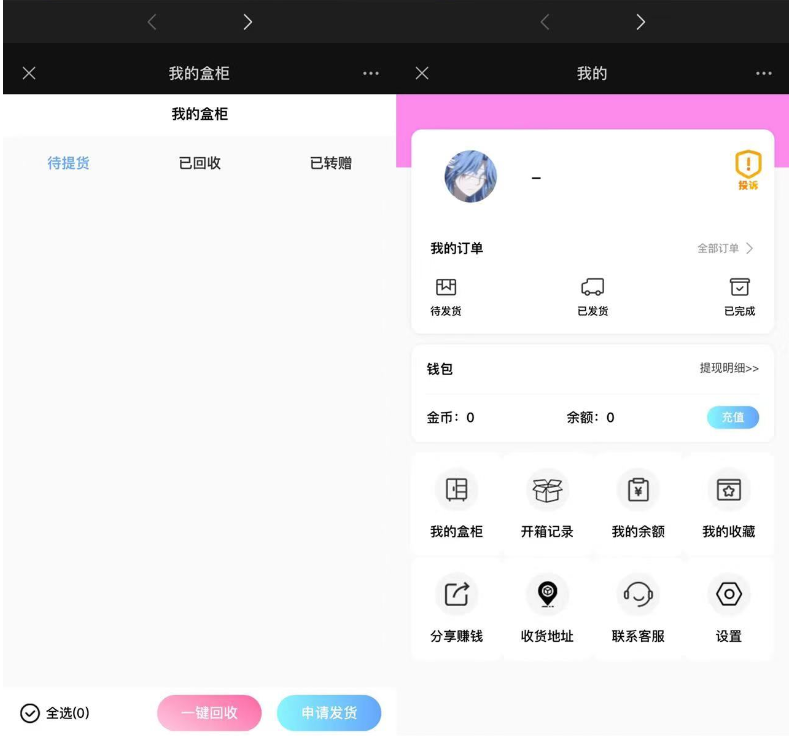This screenshot has width=789, height=736.
Task: Go back arrow above 我的 screen
Action: (544, 22)
